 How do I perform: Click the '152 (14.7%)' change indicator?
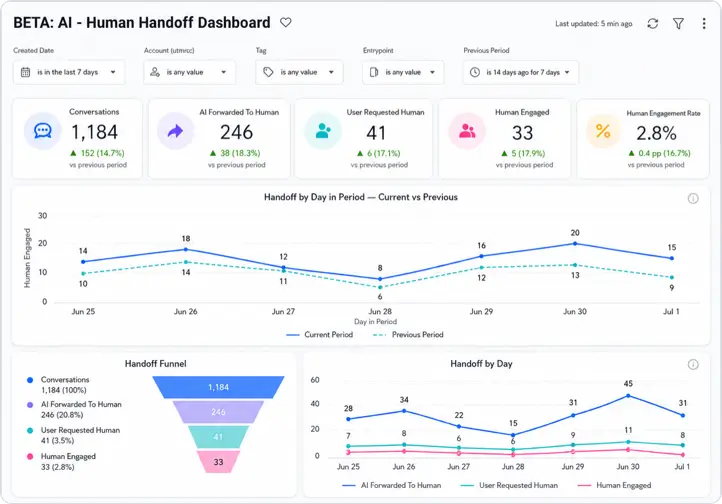coord(97,153)
